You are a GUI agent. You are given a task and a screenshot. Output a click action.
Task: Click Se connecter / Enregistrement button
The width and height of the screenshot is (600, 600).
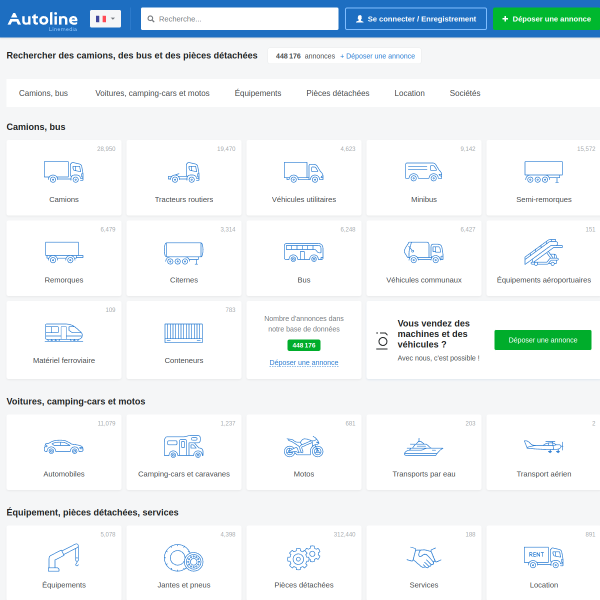(x=416, y=19)
